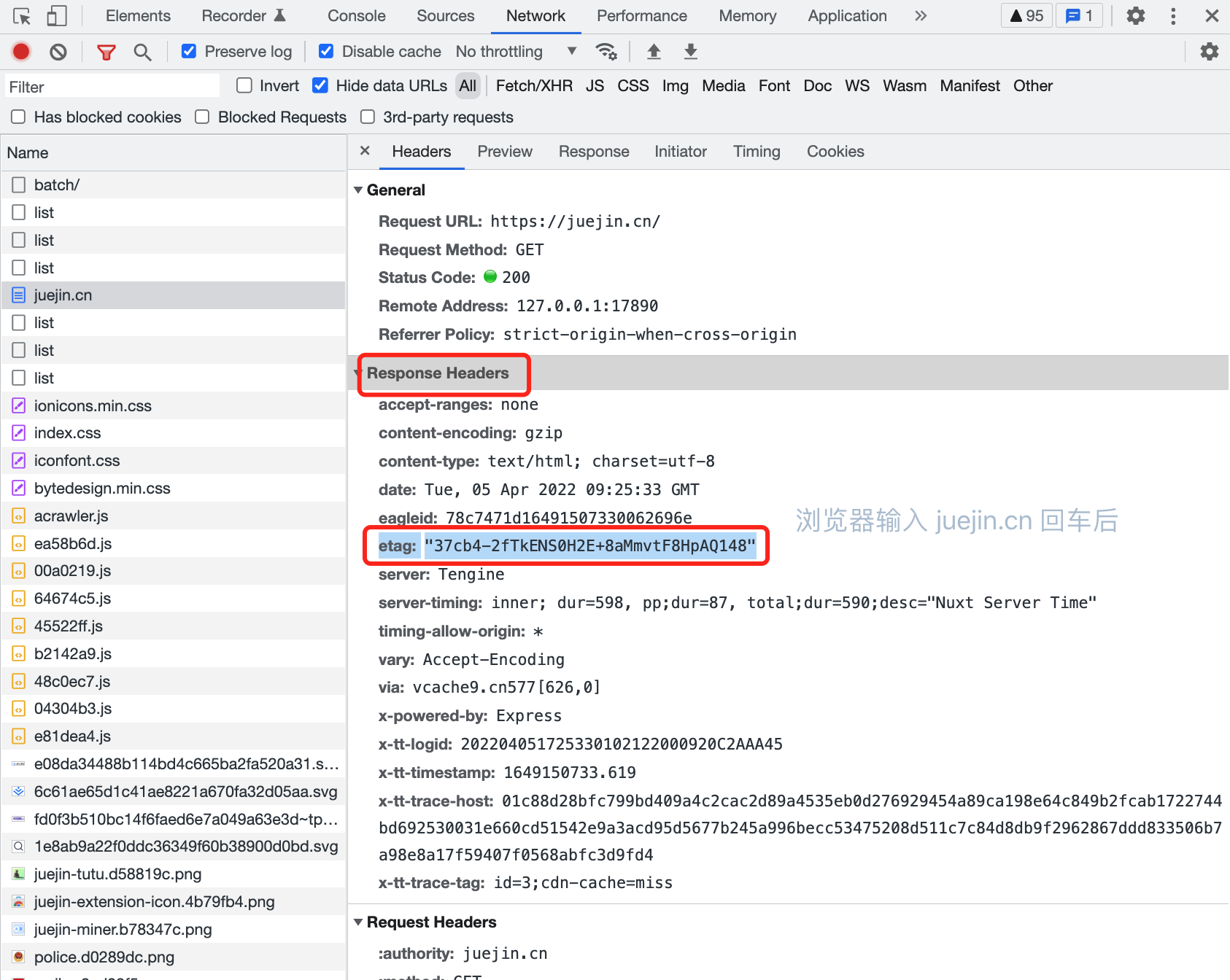Image resolution: width=1230 pixels, height=980 pixels.
Task: Collapse the General section
Action: (358, 190)
